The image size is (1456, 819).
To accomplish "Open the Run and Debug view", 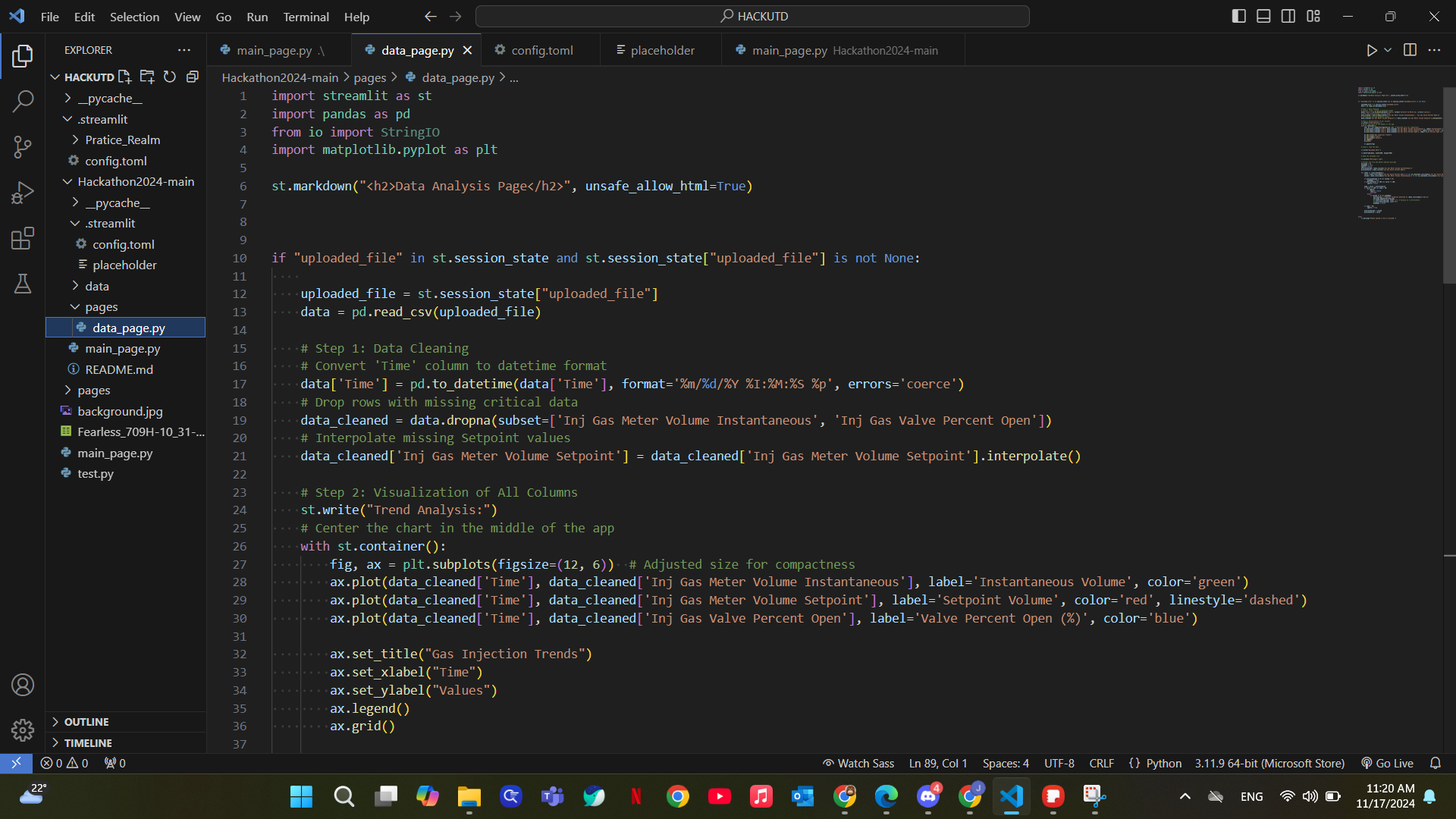I will pyautogui.click(x=23, y=193).
